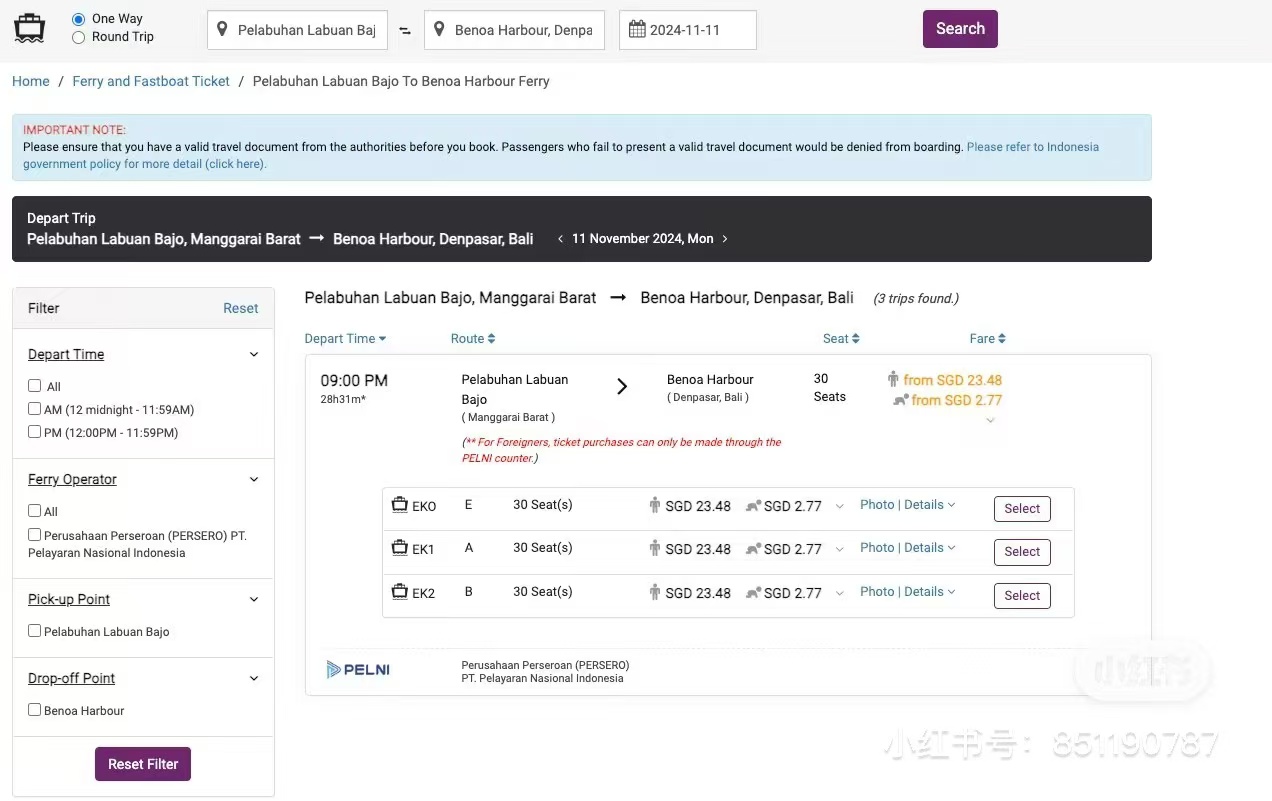Sort trips by Route

coord(473,339)
